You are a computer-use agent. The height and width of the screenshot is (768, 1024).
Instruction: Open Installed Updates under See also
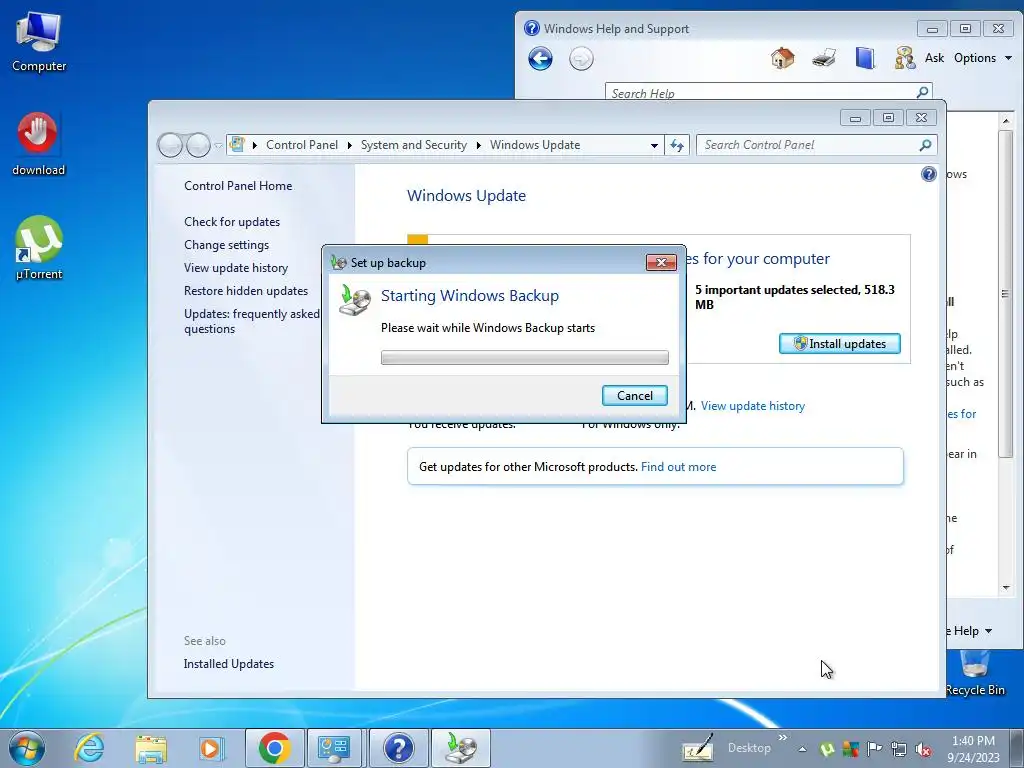pyautogui.click(x=229, y=664)
